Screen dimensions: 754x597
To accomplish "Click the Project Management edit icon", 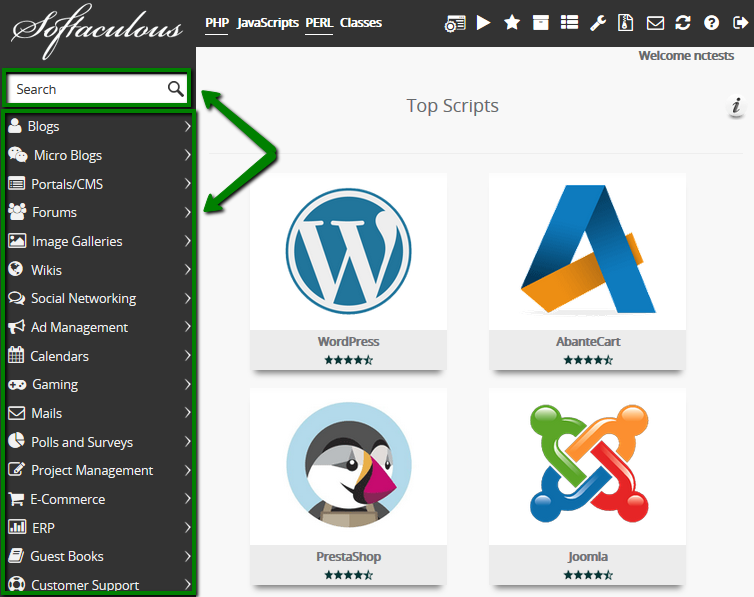I will pyautogui.click(x=16, y=470).
